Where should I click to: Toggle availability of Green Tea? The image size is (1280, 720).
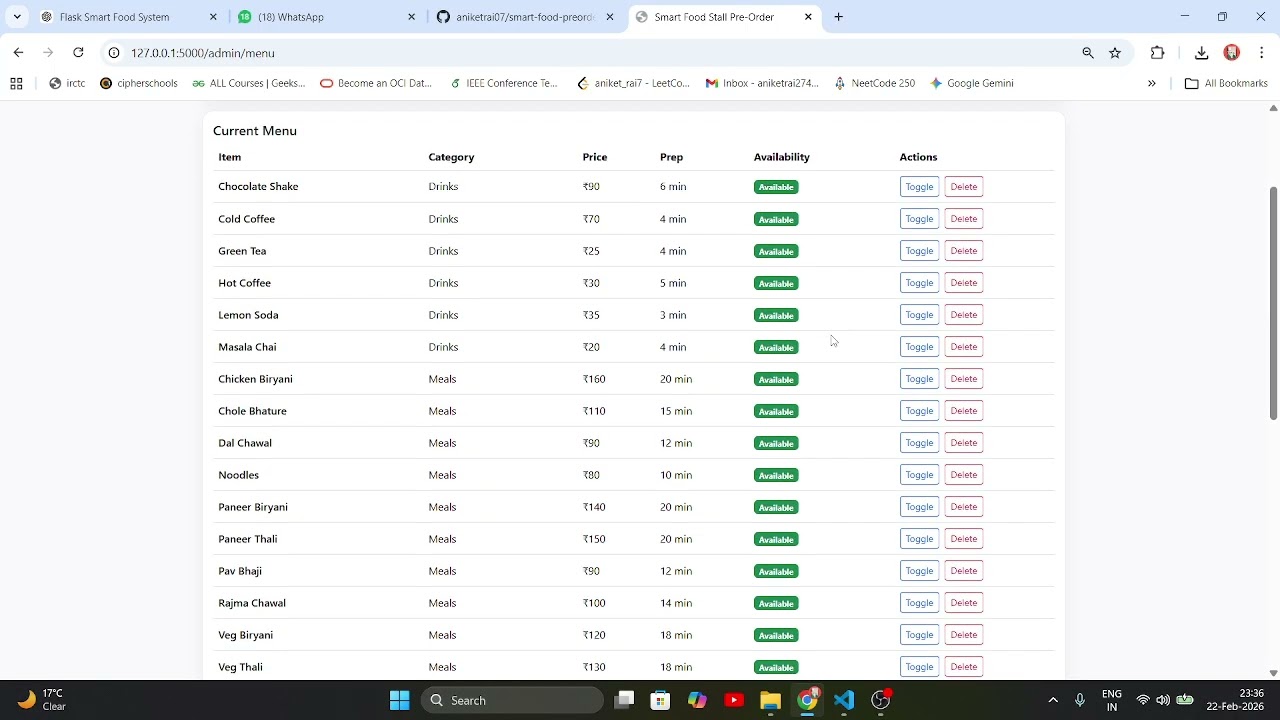tap(919, 251)
